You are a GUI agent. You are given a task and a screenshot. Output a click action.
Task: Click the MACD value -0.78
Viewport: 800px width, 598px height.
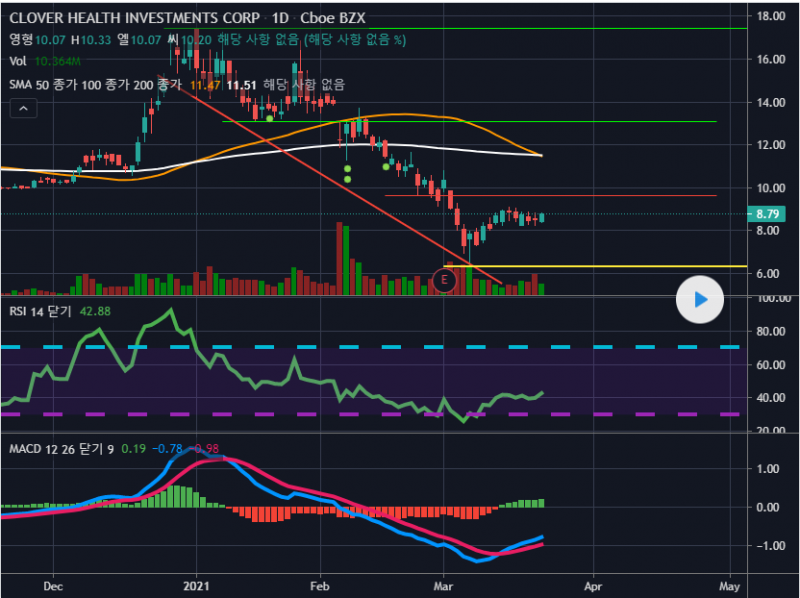[167, 449]
